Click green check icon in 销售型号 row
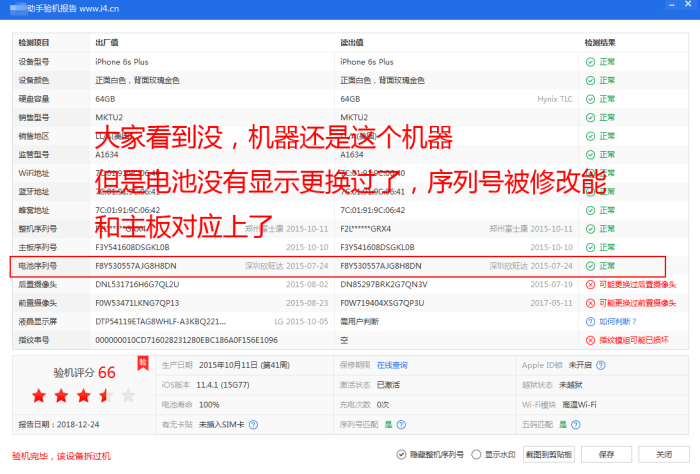The height and width of the screenshot is (474, 700). [590, 118]
